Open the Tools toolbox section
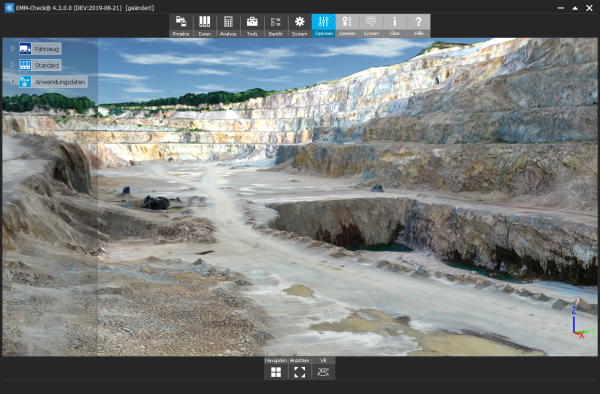 click(252, 26)
